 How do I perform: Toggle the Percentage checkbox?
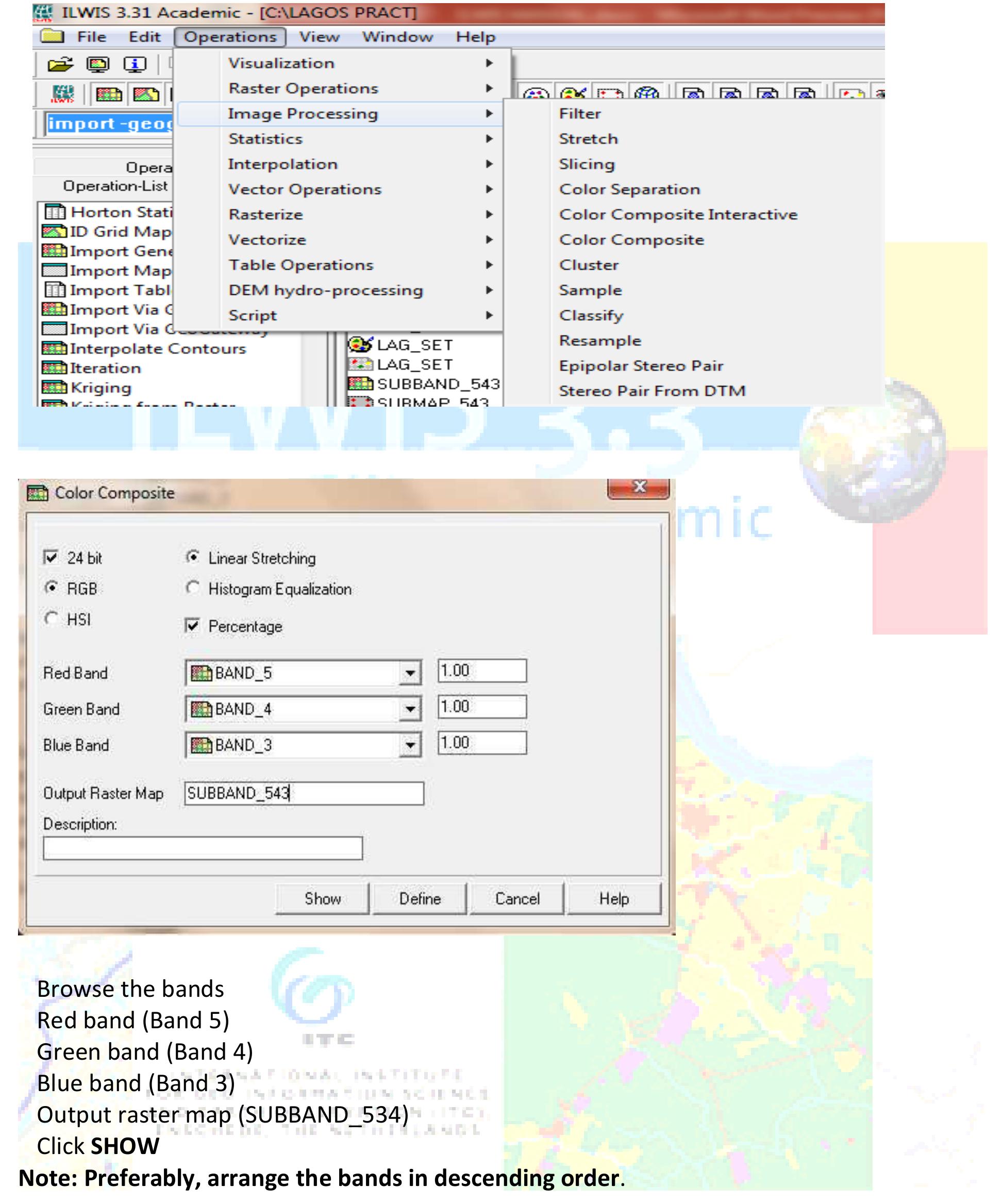tap(193, 626)
